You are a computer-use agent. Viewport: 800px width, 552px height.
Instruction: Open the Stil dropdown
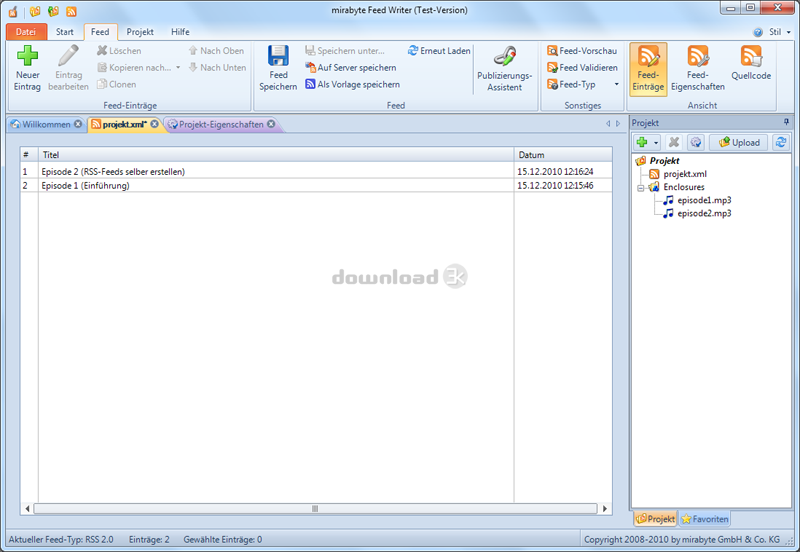click(x=780, y=32)
